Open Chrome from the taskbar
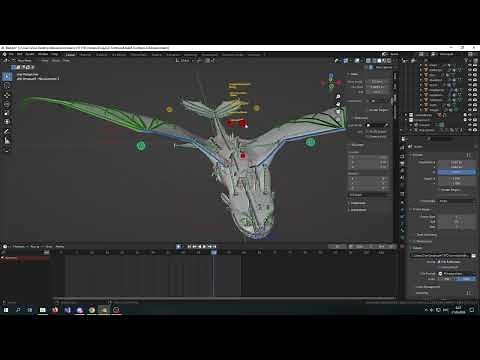This screenshot has width=480, height=360. click(92, 310)
